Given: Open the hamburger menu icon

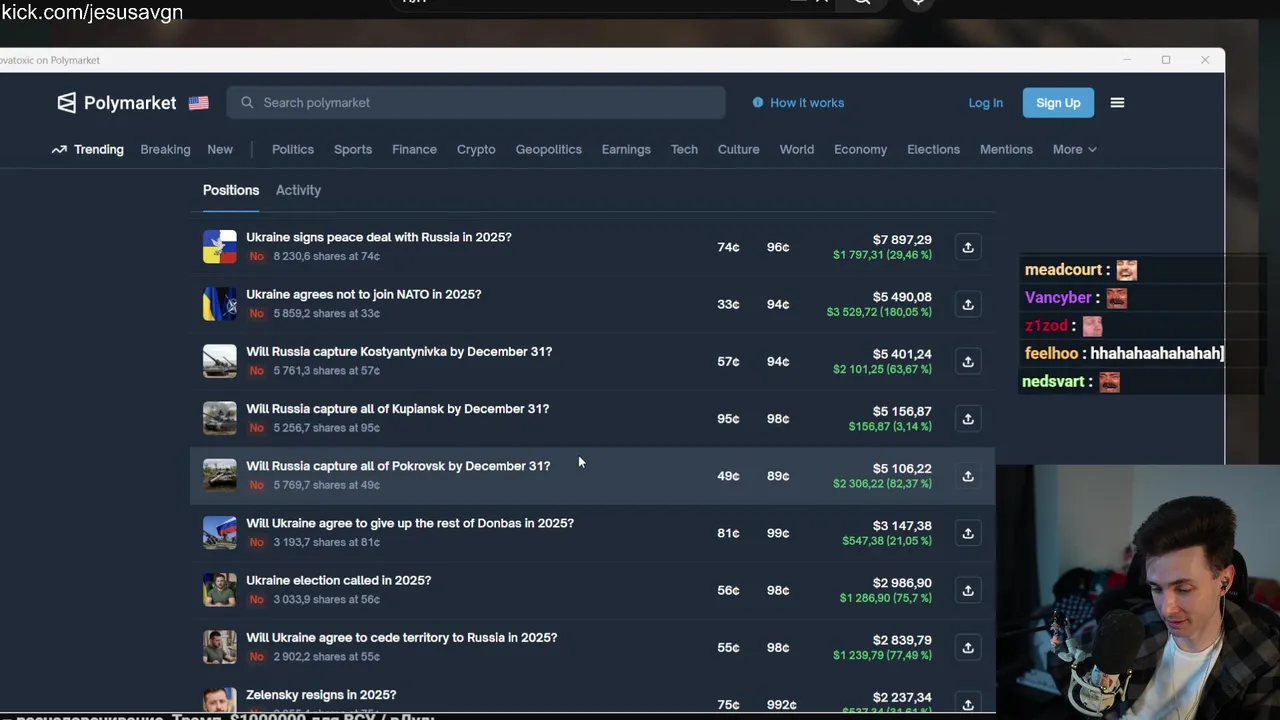Looking at the screenshot, I should (x=1117, y=103).
